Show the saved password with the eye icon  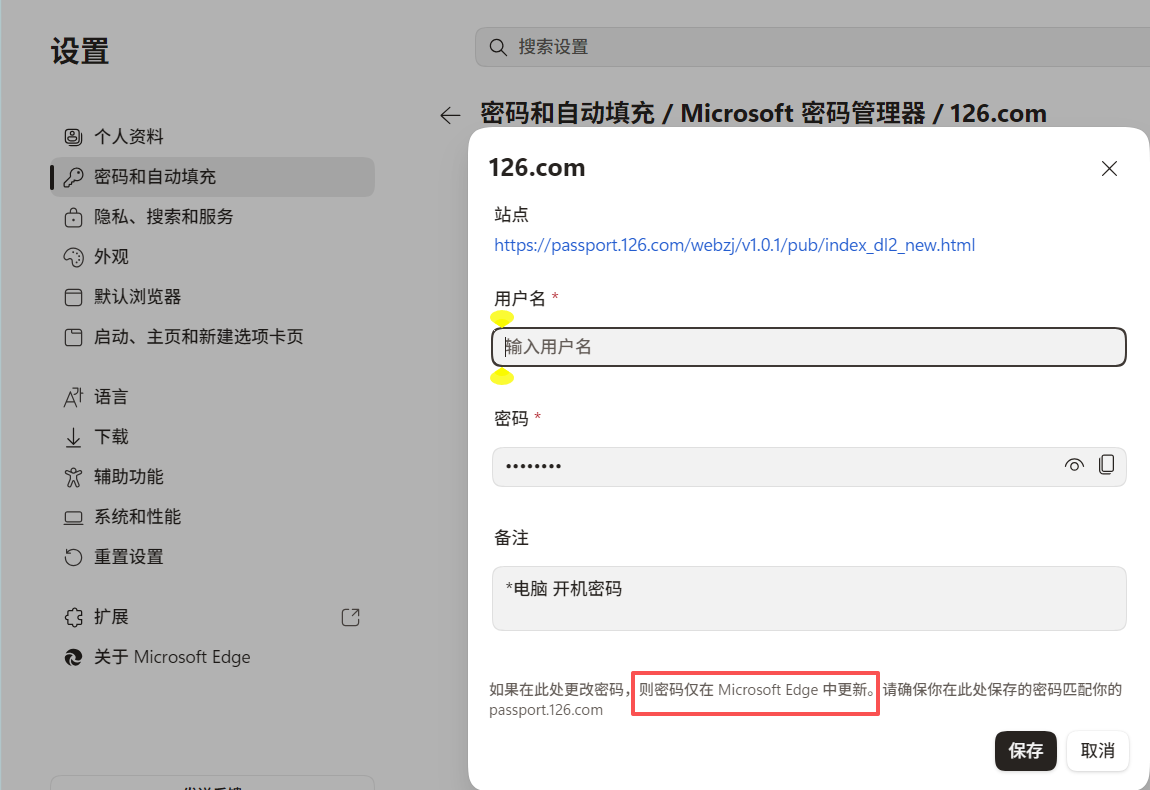[x=1074, y=465]
